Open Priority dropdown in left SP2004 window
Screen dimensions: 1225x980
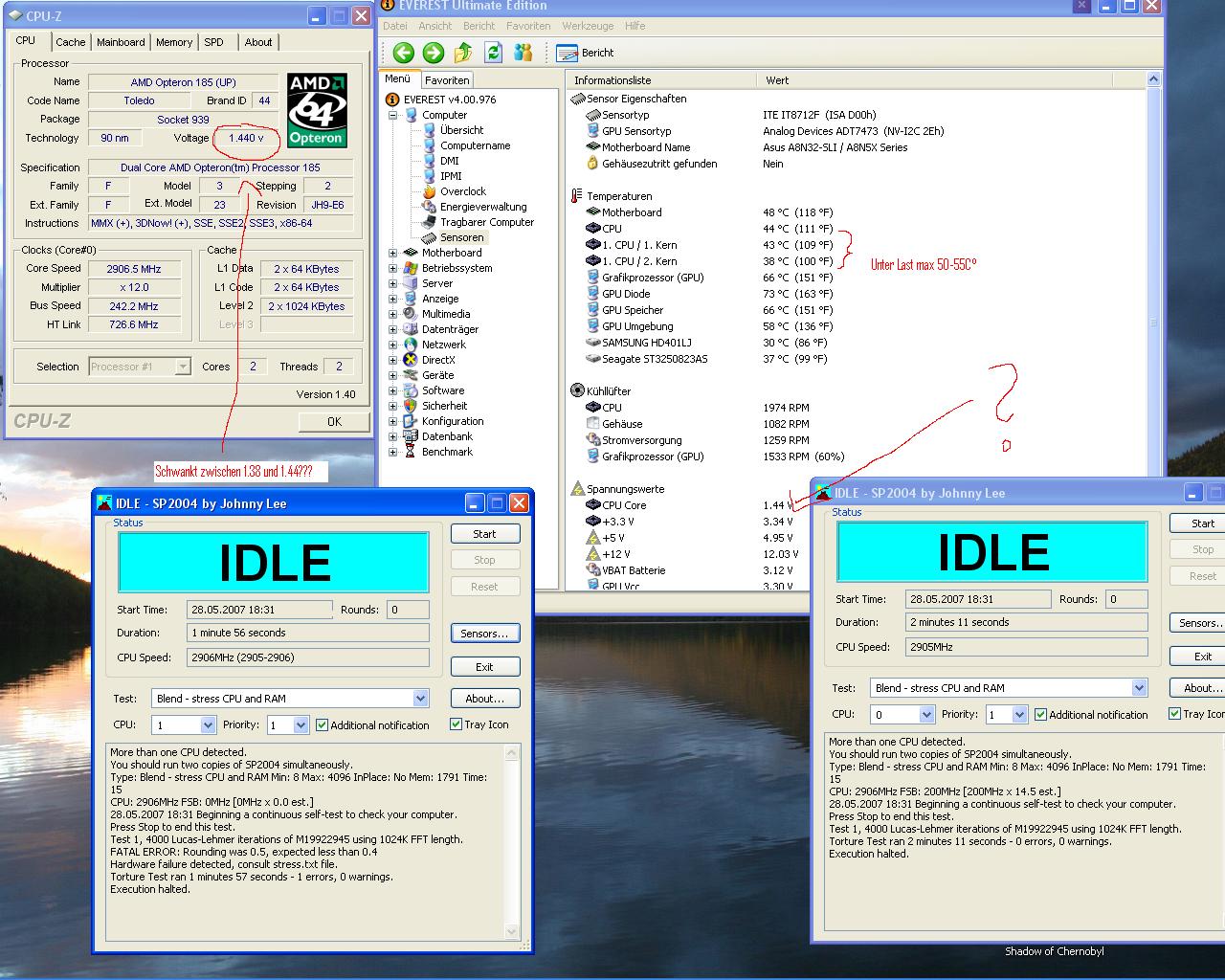pos(301,725)
